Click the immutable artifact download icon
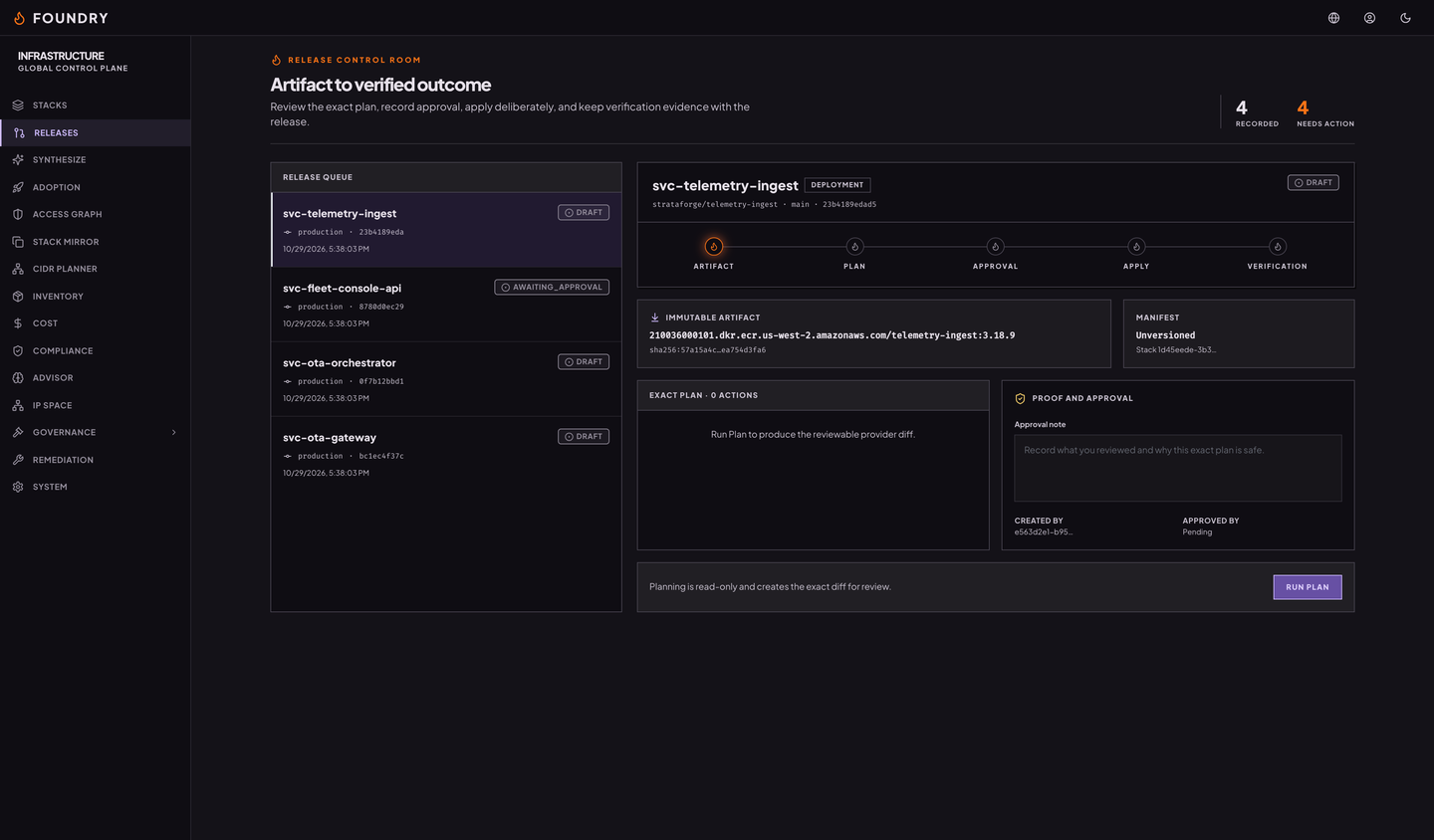Viewport: 1434px width, 840px height. [x=655, y=317]
